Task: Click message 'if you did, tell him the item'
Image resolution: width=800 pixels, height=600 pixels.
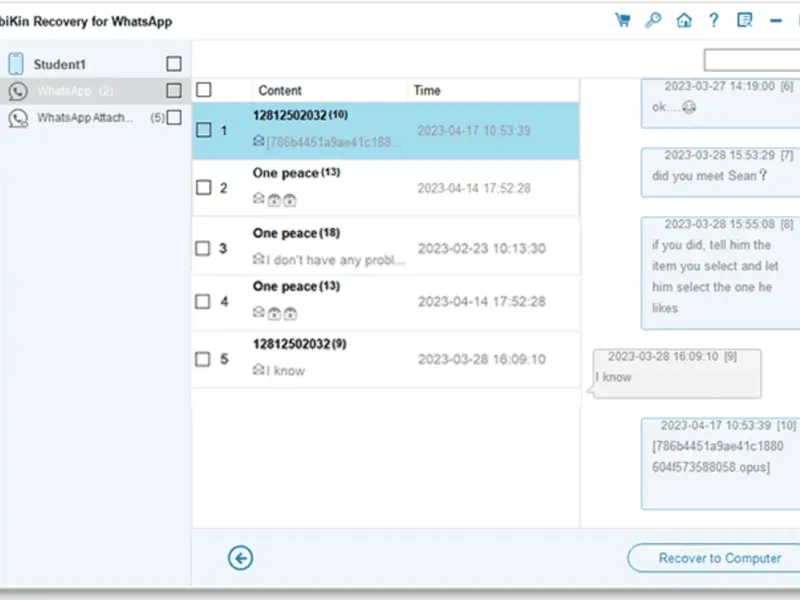Action: [720, 273]
